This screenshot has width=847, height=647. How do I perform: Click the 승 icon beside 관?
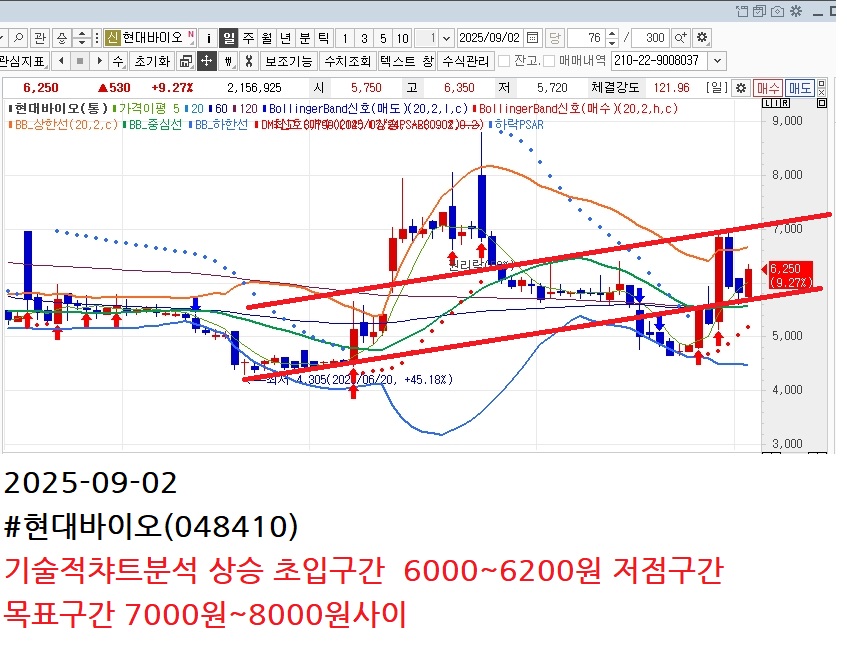click(x=62, y=38)
